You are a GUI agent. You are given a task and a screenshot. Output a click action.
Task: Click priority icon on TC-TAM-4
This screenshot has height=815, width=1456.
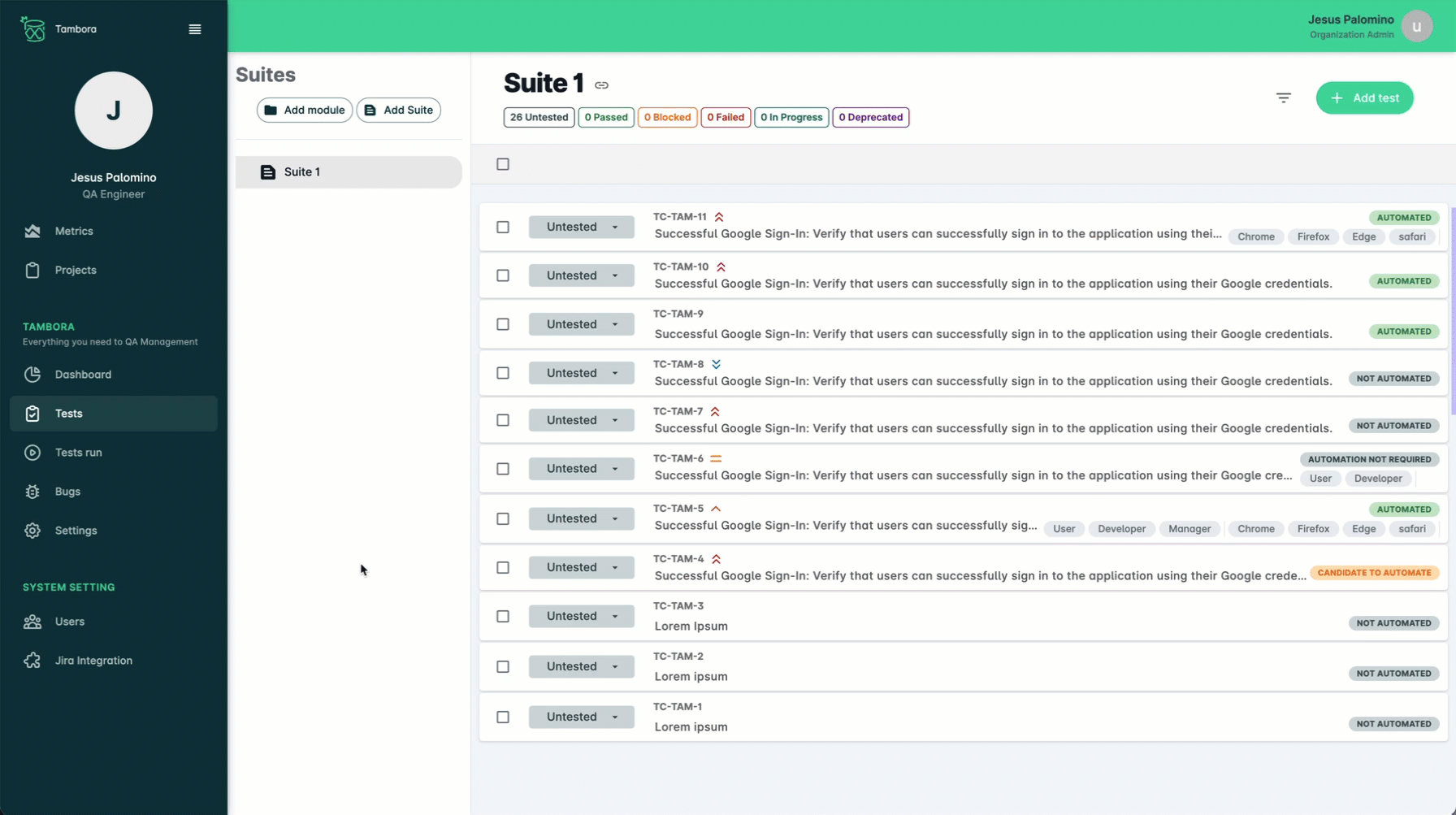pos(716,559)
